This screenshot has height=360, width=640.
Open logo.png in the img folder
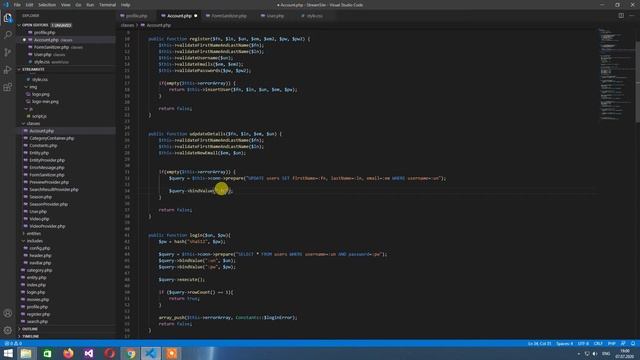(x=40, y=94)
